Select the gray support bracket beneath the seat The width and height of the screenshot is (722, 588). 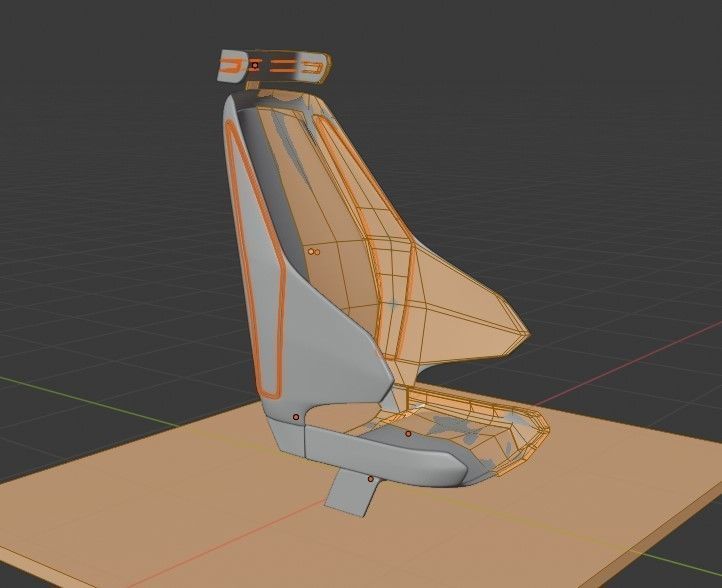click(x=351, y=494)
